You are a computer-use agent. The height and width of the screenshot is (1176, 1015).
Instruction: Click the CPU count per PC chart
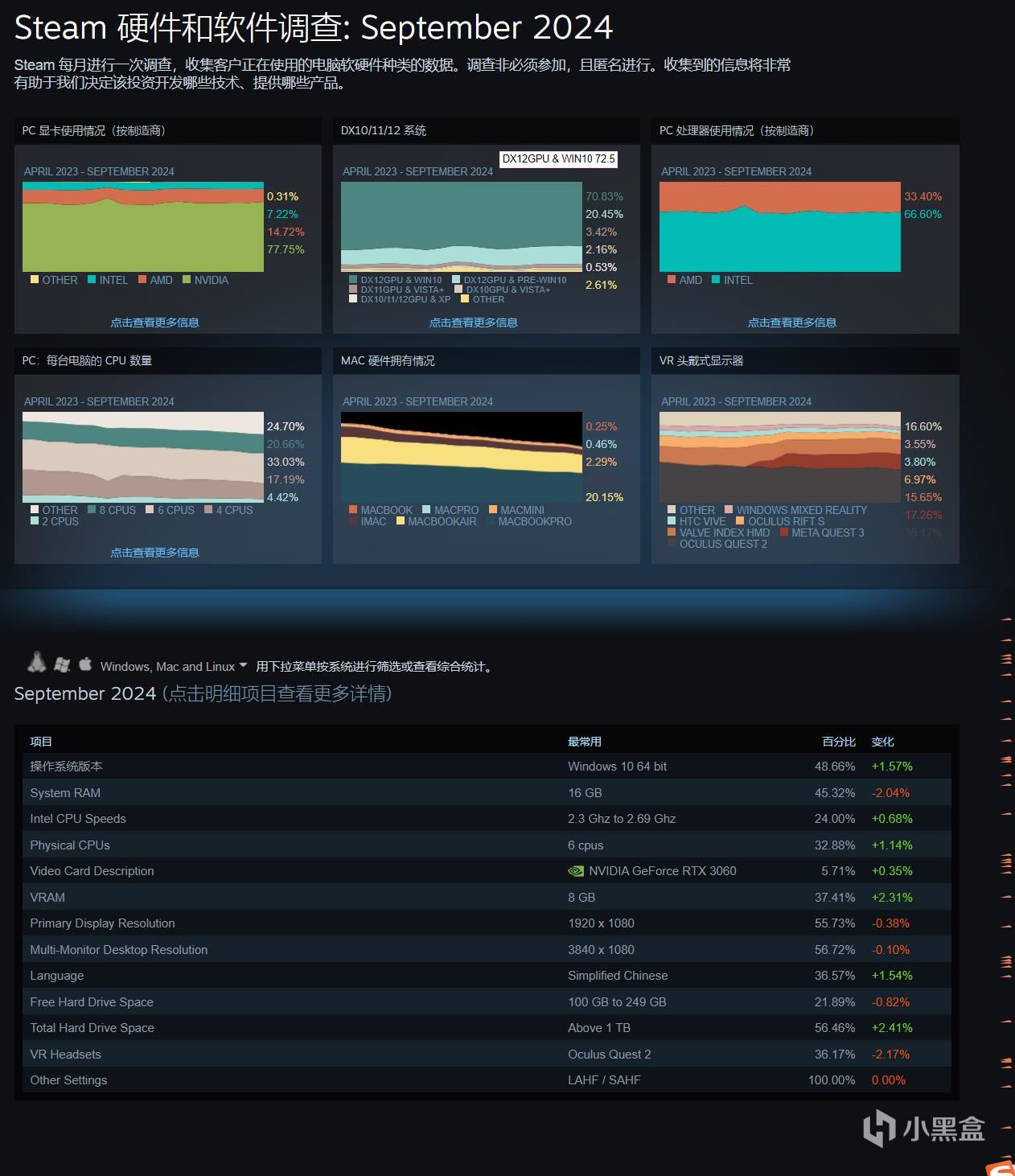point(143,457)
